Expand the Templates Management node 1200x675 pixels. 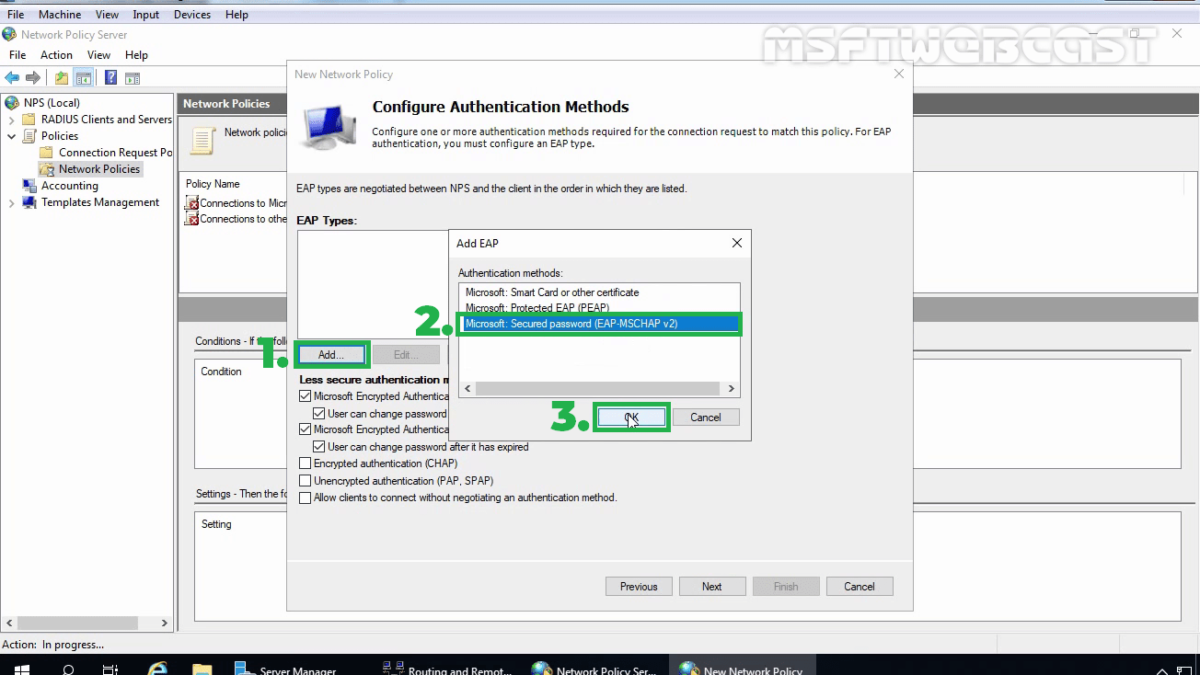[x=12, y=202]
